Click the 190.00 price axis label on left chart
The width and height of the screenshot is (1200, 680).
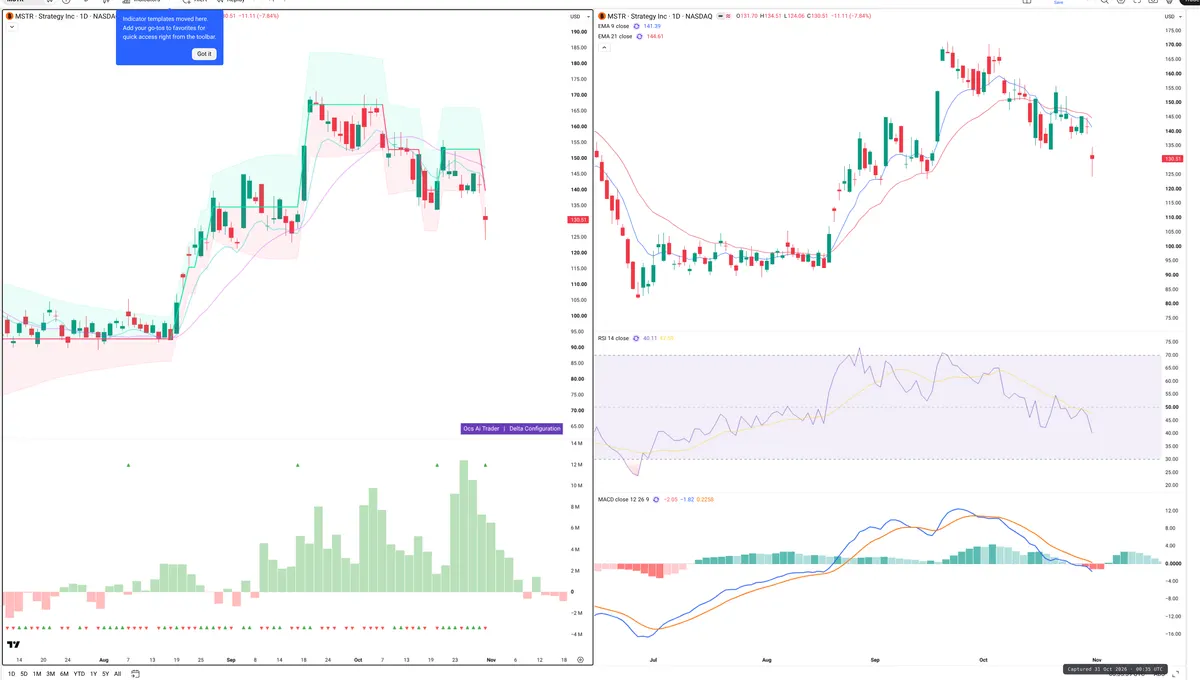[x=577, y=32]
